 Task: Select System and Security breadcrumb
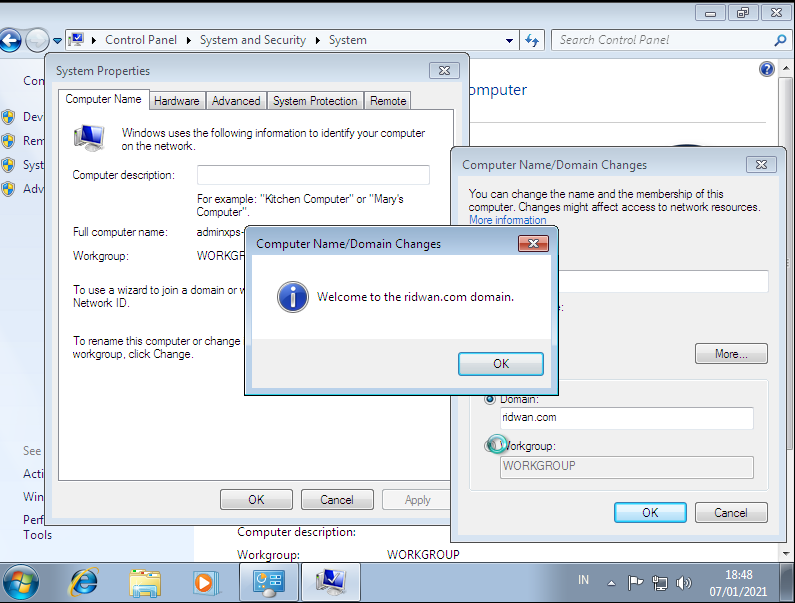coord(252,40)
